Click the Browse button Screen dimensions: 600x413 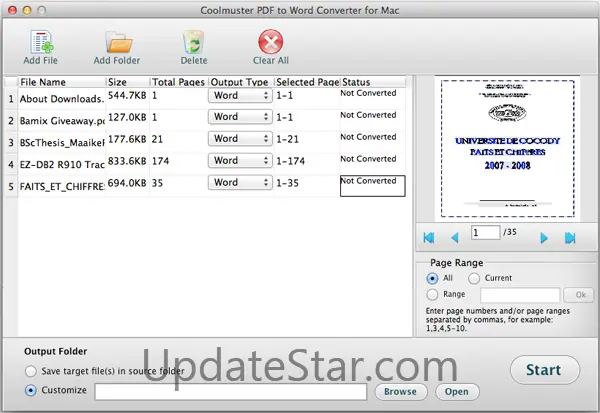401,392
